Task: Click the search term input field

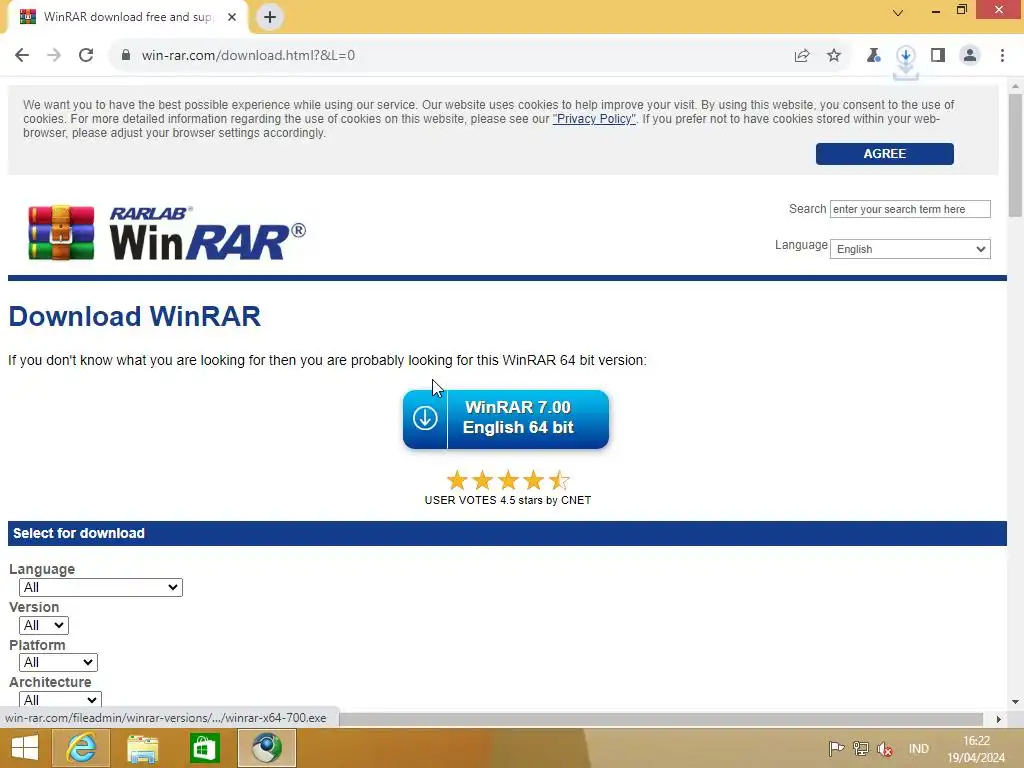Action: tap(910, 209)
